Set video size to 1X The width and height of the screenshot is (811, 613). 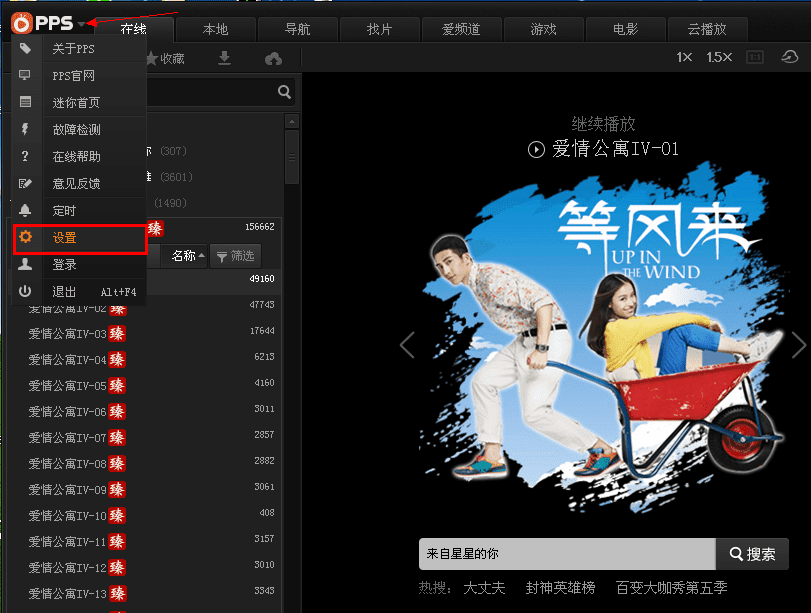[x=684, y=57]
